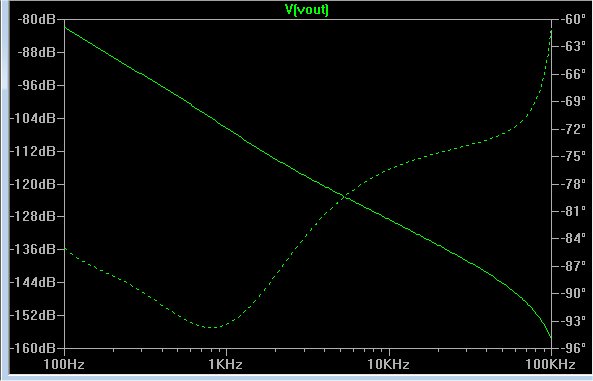Screen dimensions: 593x381
Task: Click the -80dB magnitude axis label
Action: (x=36, y=19)
